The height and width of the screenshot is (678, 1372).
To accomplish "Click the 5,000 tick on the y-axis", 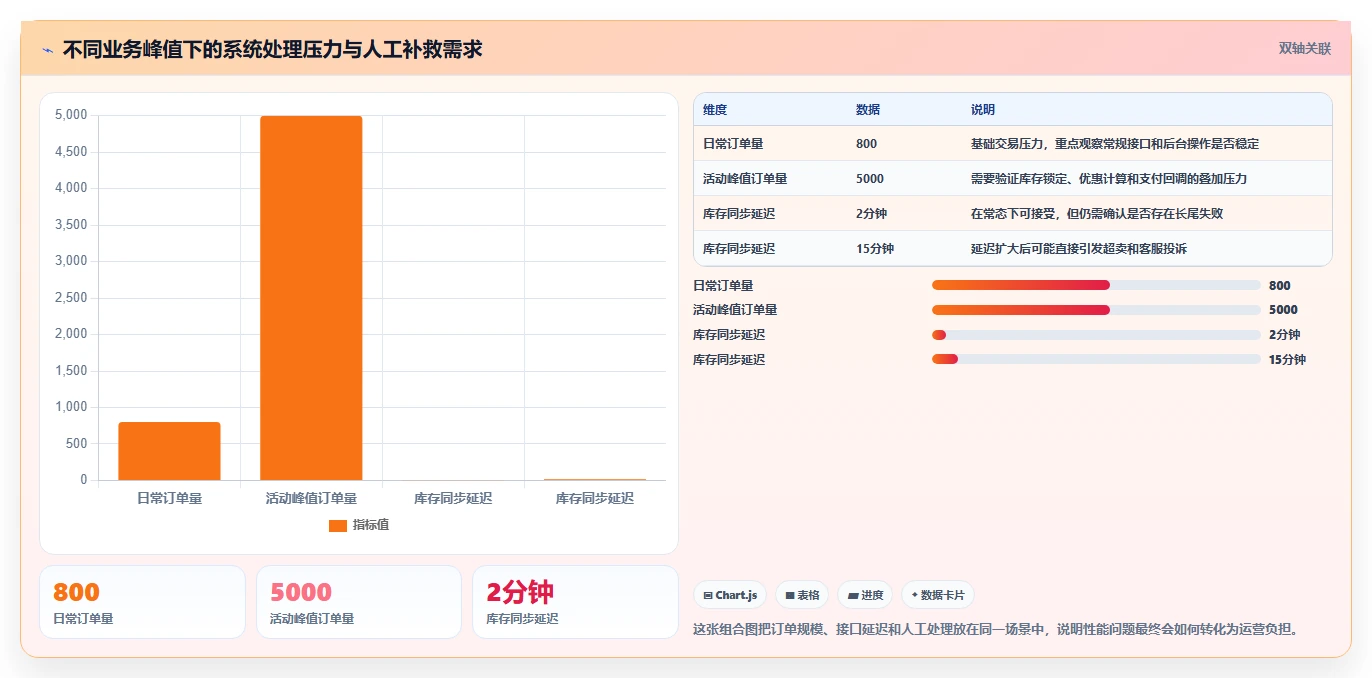I will pyautogui.click(x=71, y=115).
